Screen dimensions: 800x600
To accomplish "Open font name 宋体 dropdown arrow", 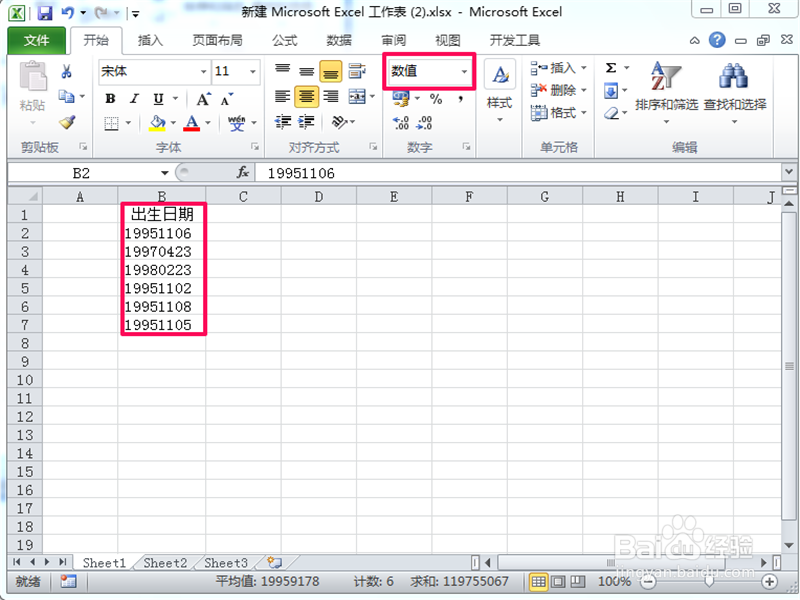I will click(x=203, y=71).
